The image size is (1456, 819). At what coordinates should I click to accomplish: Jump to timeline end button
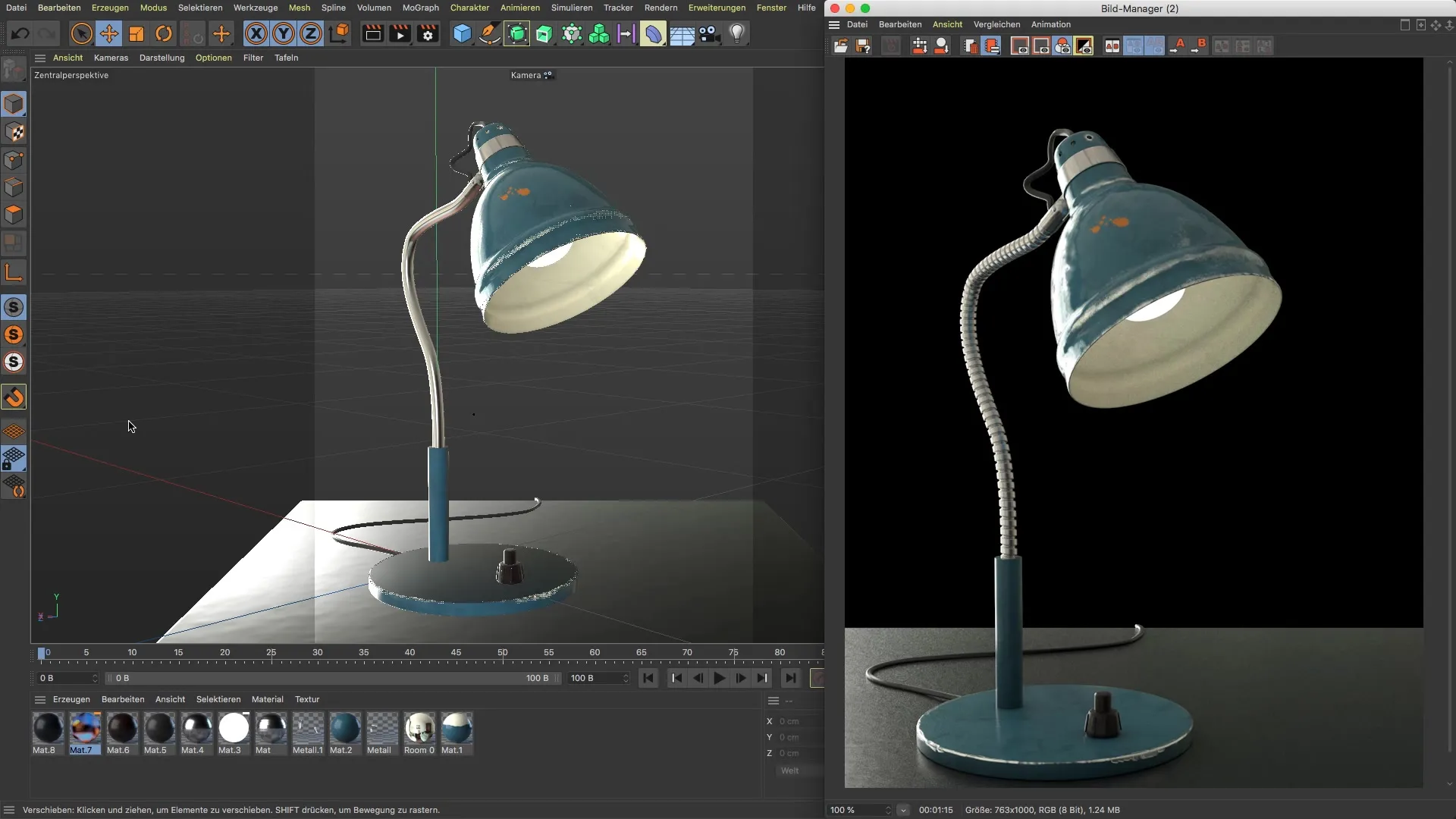pos(791,678)
